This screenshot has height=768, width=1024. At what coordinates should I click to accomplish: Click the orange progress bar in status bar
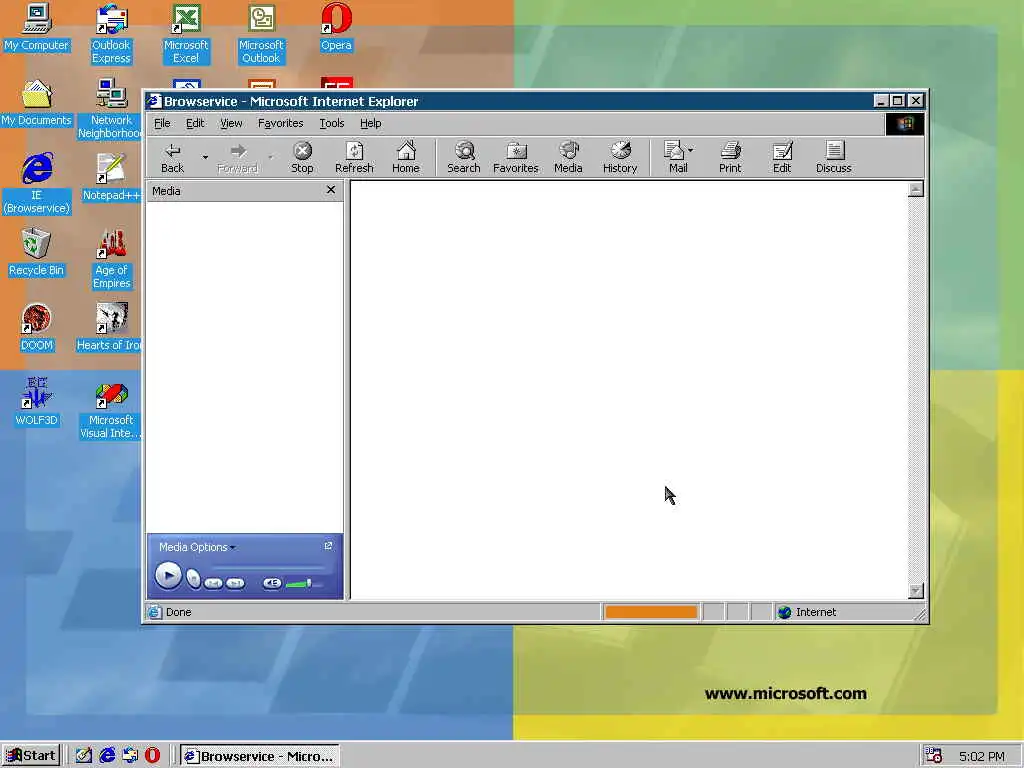click(x=651, y=612)
